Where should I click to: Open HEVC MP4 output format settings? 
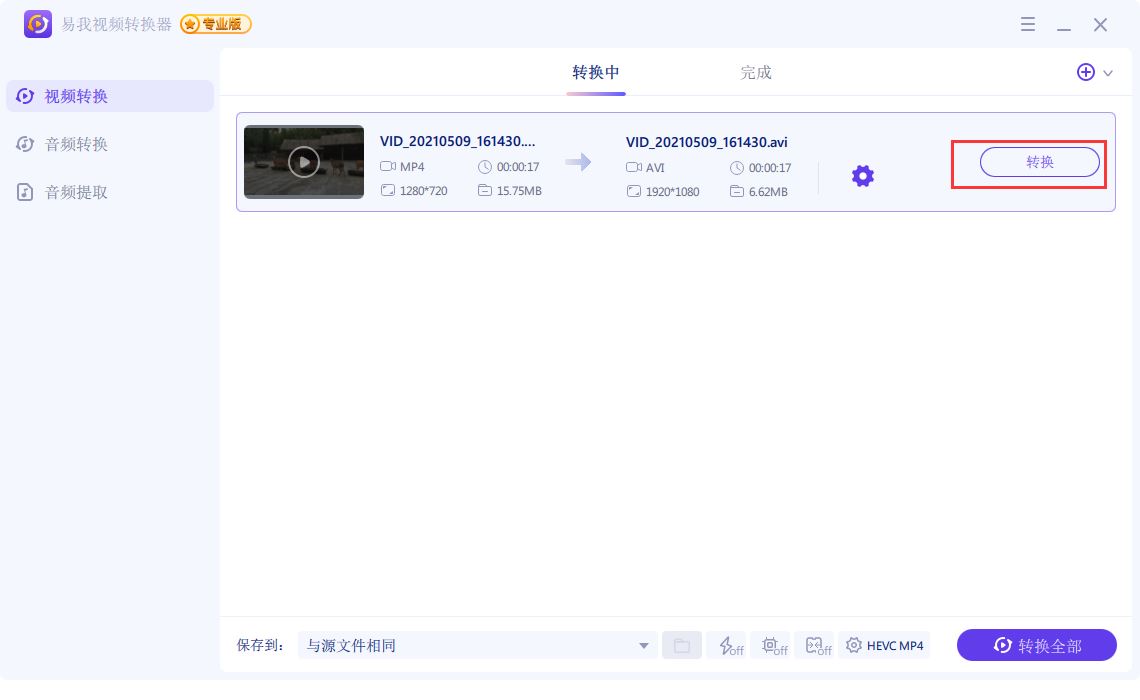coord(884,645)
